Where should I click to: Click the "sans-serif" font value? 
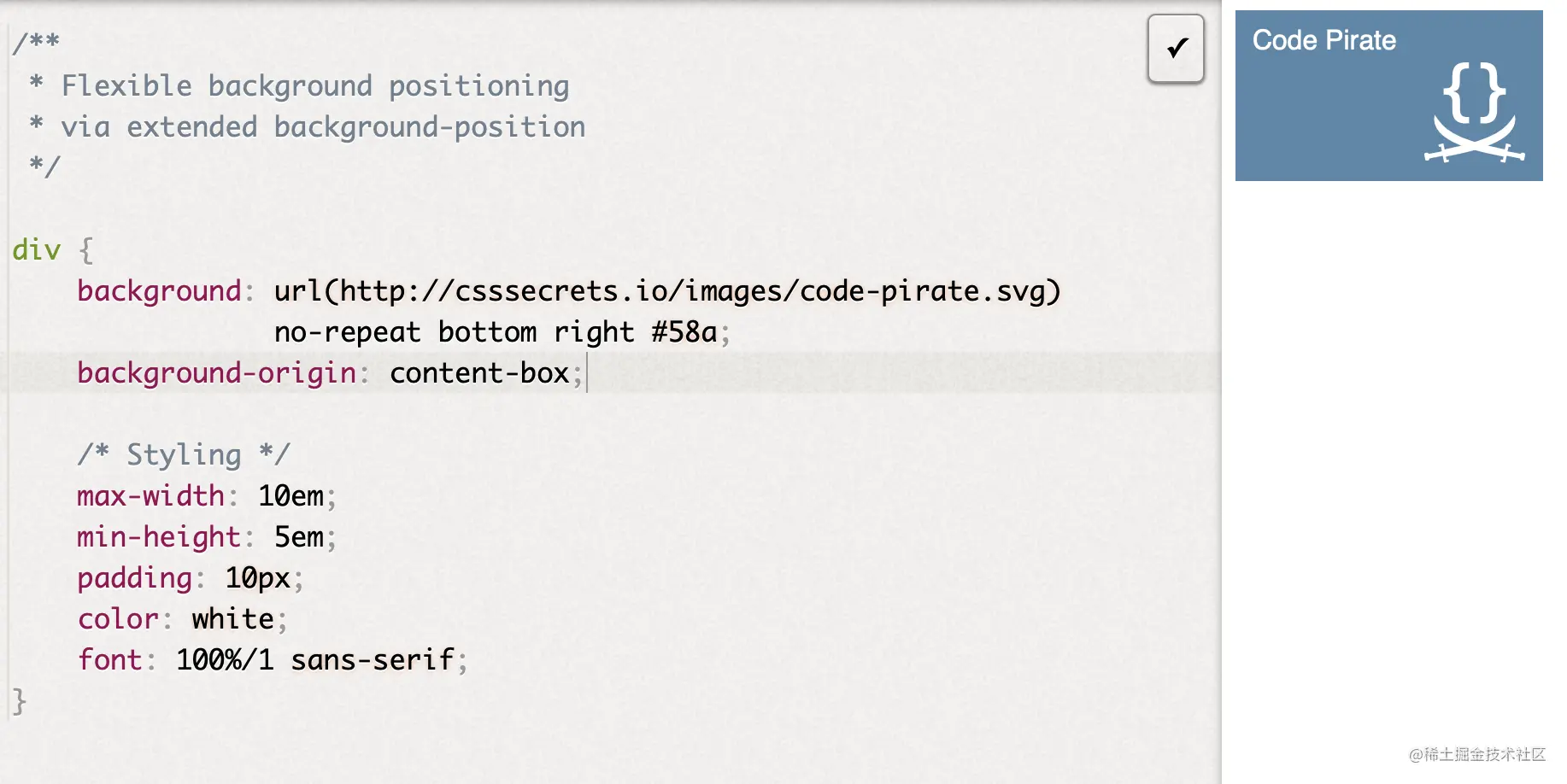coord(372,660)
